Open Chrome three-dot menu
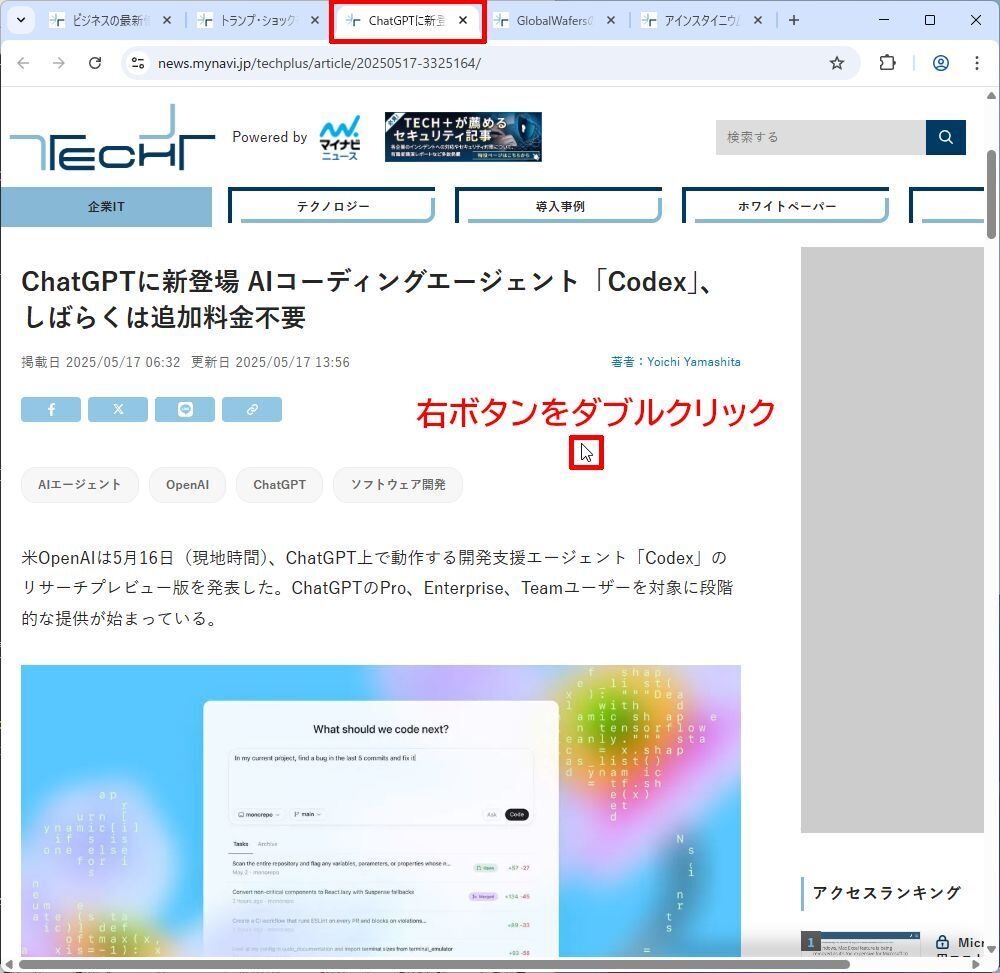The image size is (1000, 973). (x=976, y=63)
